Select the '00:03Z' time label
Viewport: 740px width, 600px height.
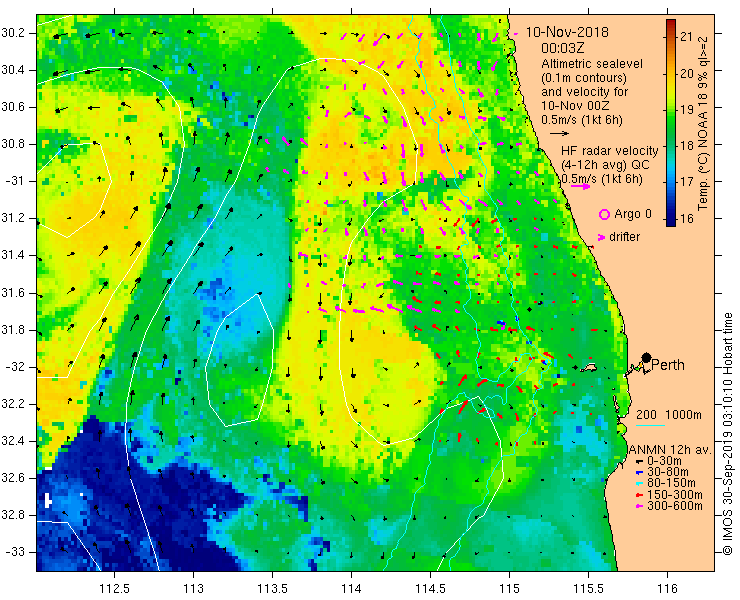(563, 48)
